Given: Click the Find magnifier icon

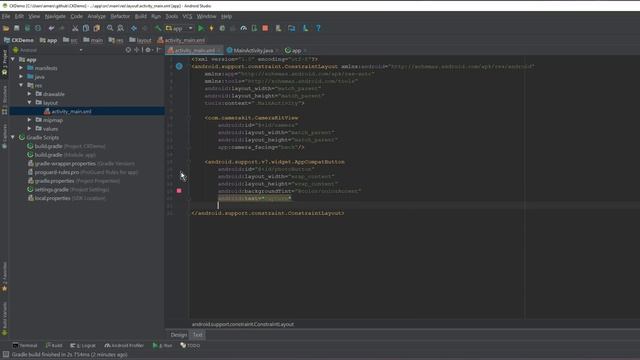Looking at the screenshot, I should pyautogui.click(x=110, y=28).
